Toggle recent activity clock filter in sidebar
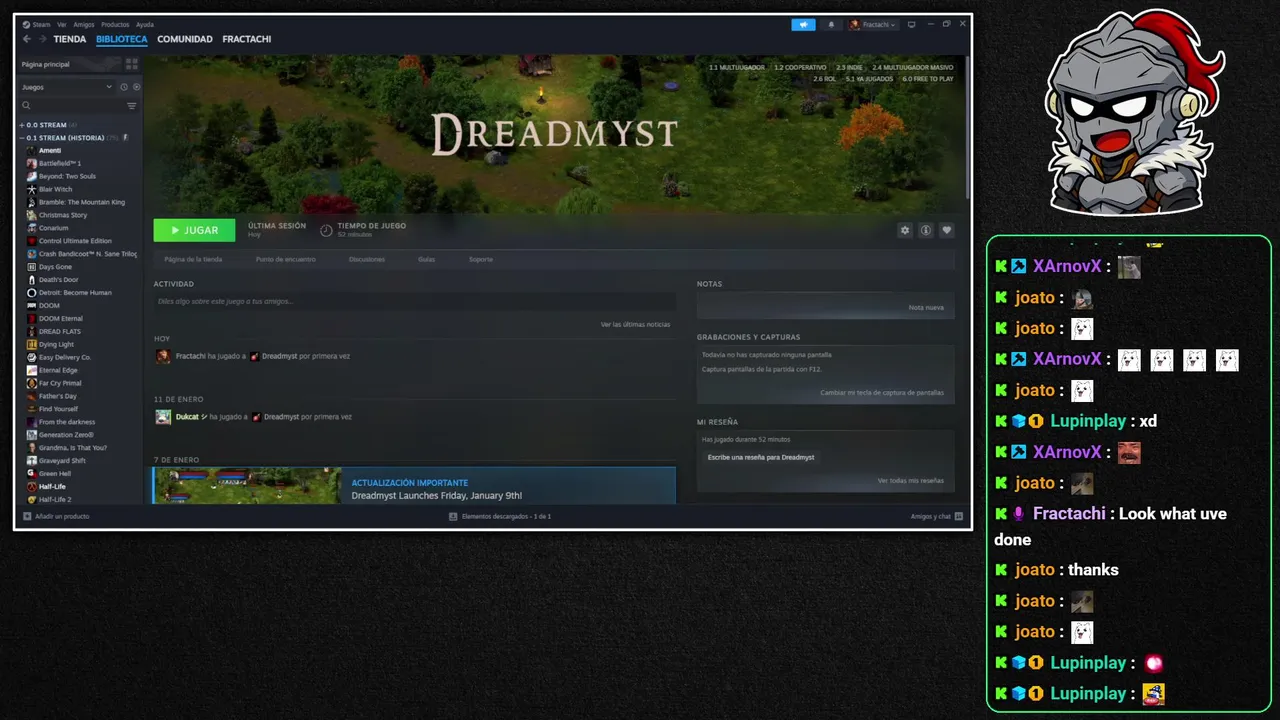Image resolution: width=1280 pixels, height=720 pixels. click(x=124, y=87)
